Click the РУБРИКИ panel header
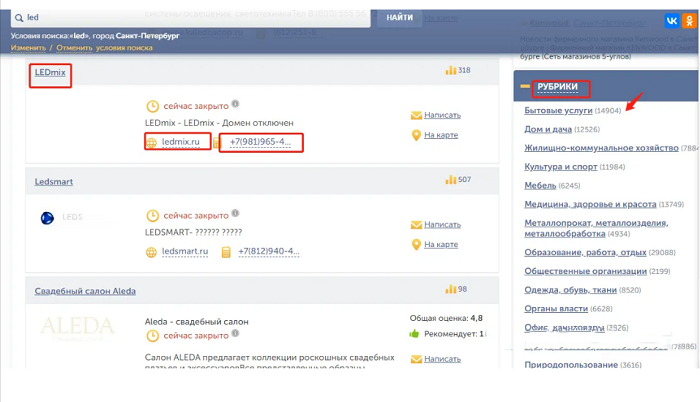Viewport: 700px width, 402px height. point(557,87)
